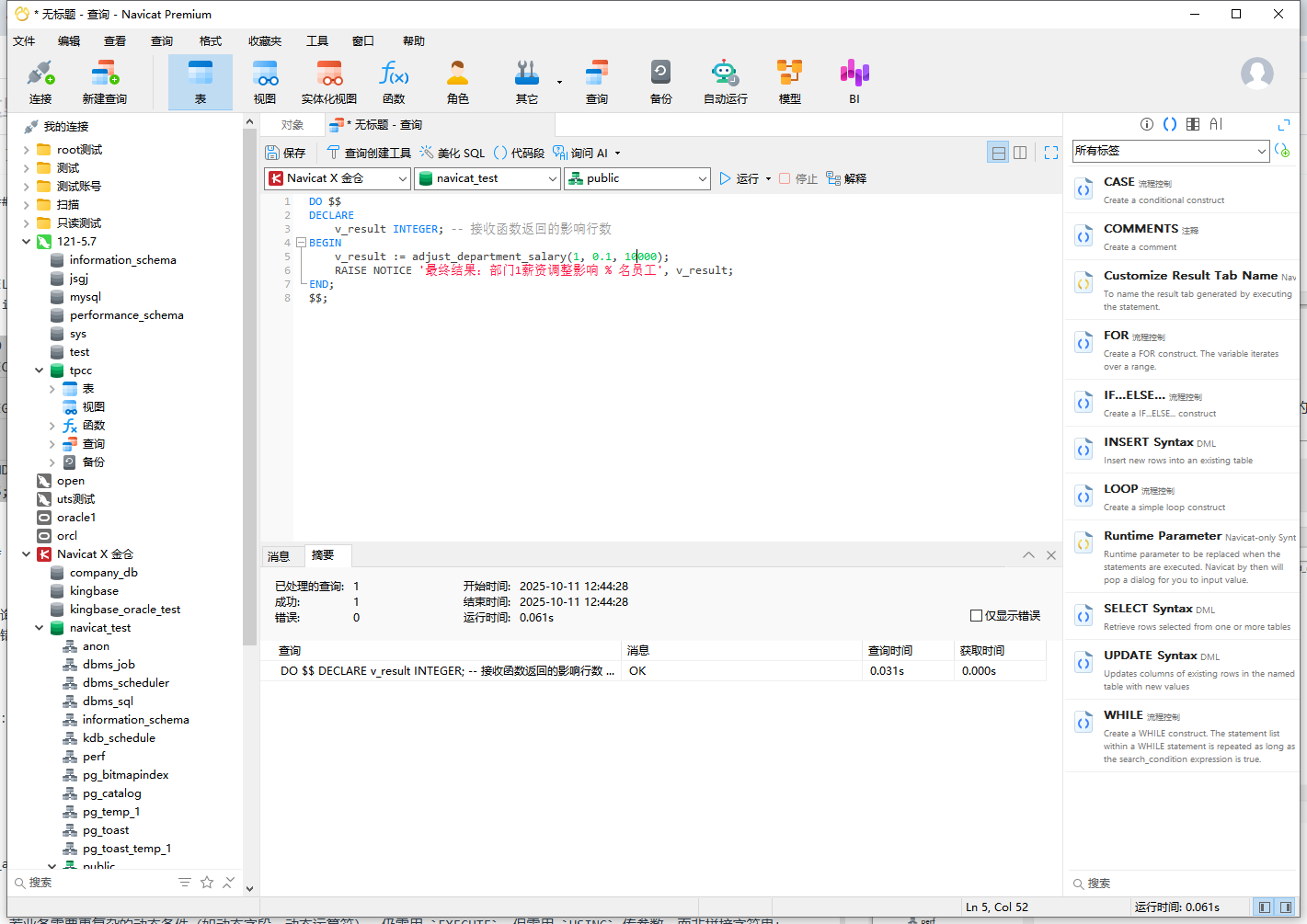Viewport: 1307px width, 924px height.
Task: Open the navicat_test database dropdown
Action: (487, 178)
